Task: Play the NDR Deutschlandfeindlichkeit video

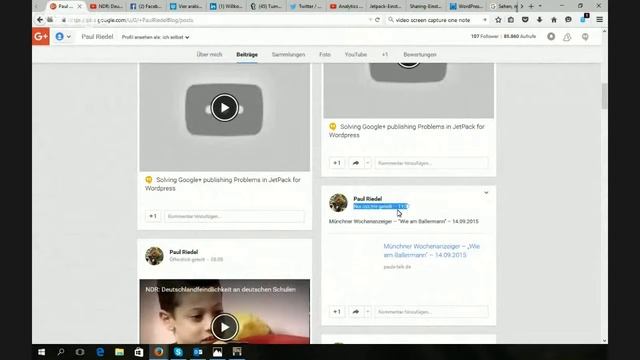Action: point(224,327)
